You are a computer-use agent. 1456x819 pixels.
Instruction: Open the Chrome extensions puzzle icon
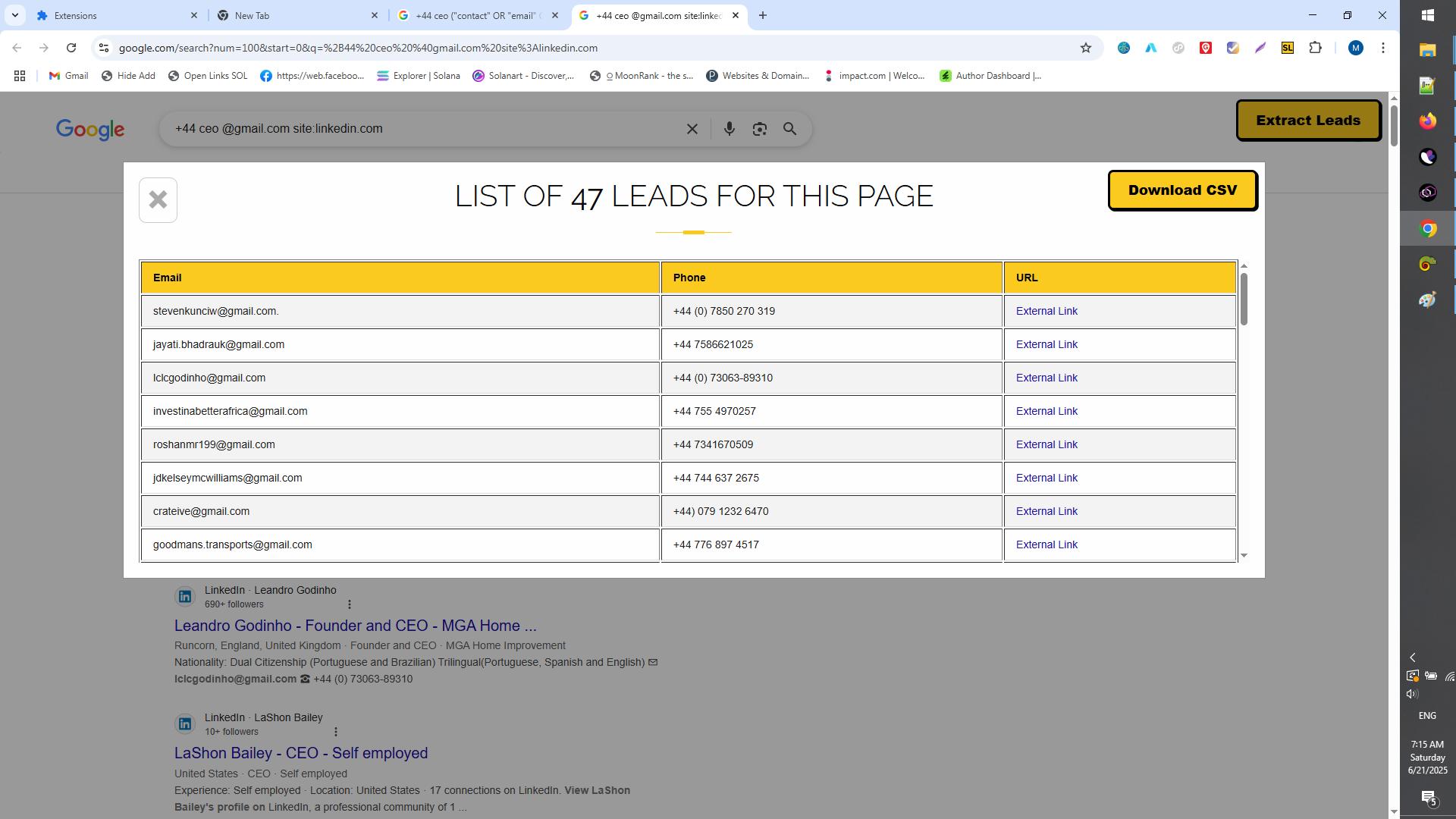coord(1315,48)
